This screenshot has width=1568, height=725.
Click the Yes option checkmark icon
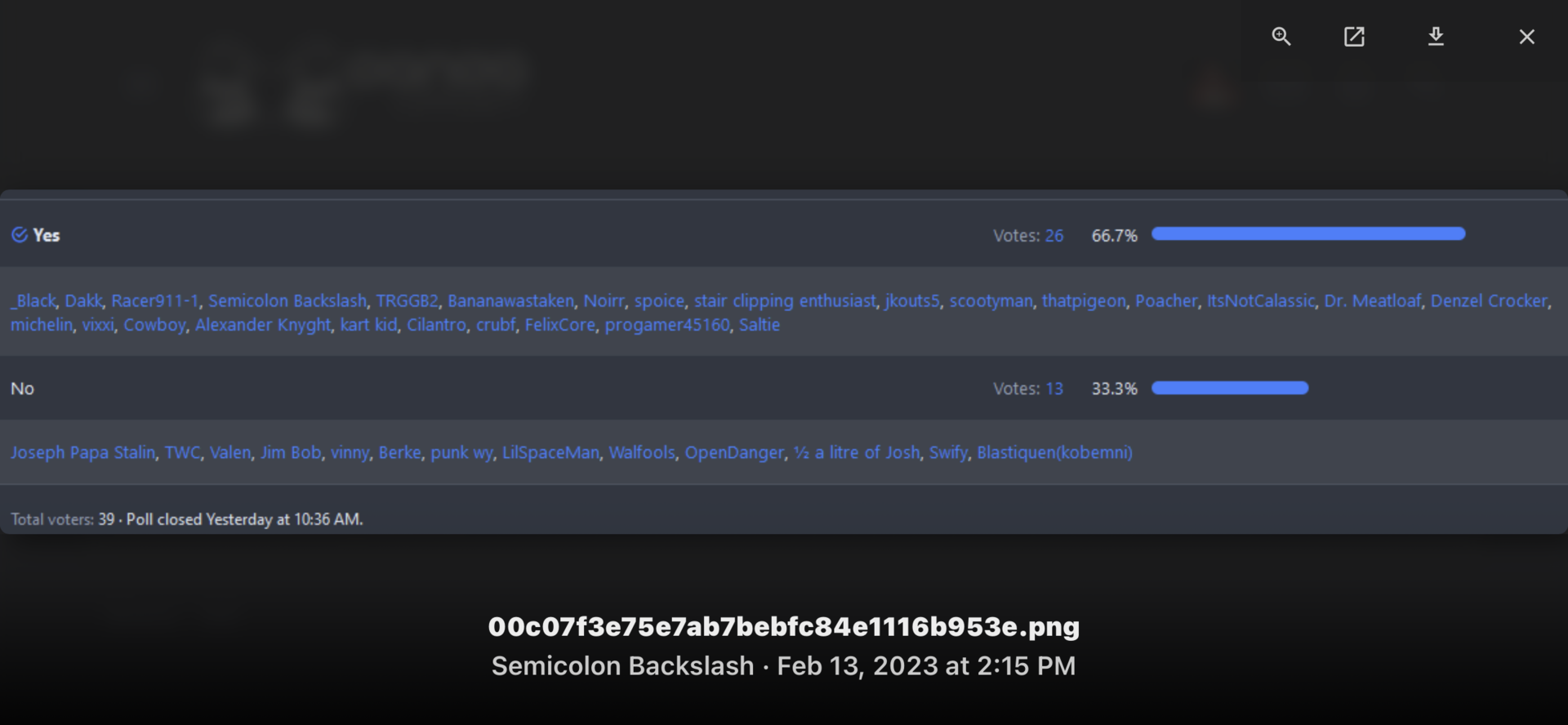point(20,235)
